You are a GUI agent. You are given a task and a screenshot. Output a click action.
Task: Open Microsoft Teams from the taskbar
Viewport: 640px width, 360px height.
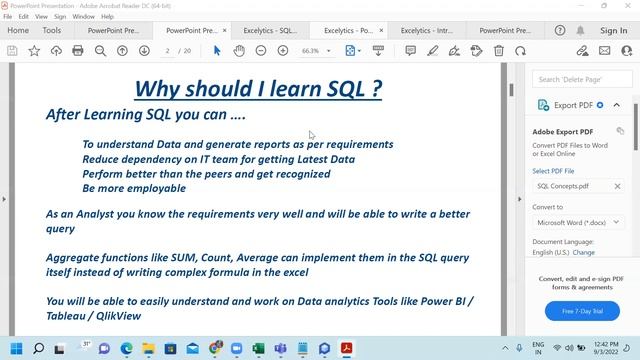[280, 349]
